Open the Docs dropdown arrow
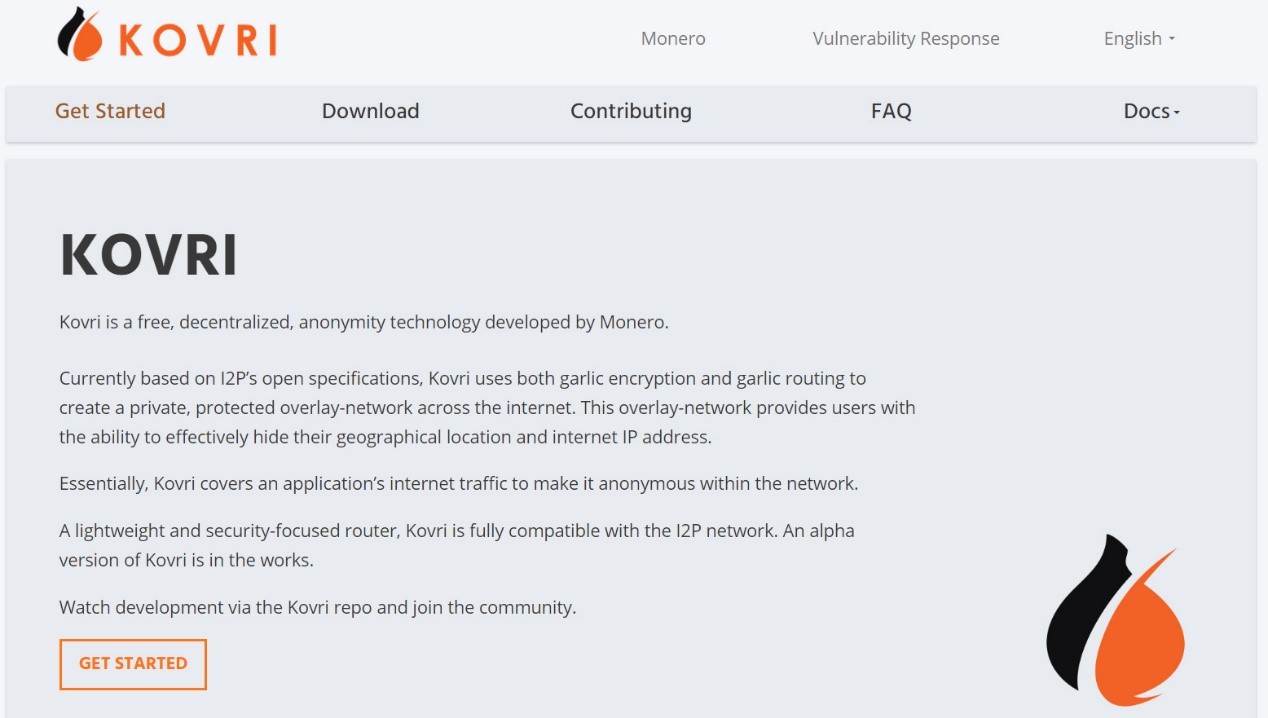The image size is (1268, 718). 1177,112
